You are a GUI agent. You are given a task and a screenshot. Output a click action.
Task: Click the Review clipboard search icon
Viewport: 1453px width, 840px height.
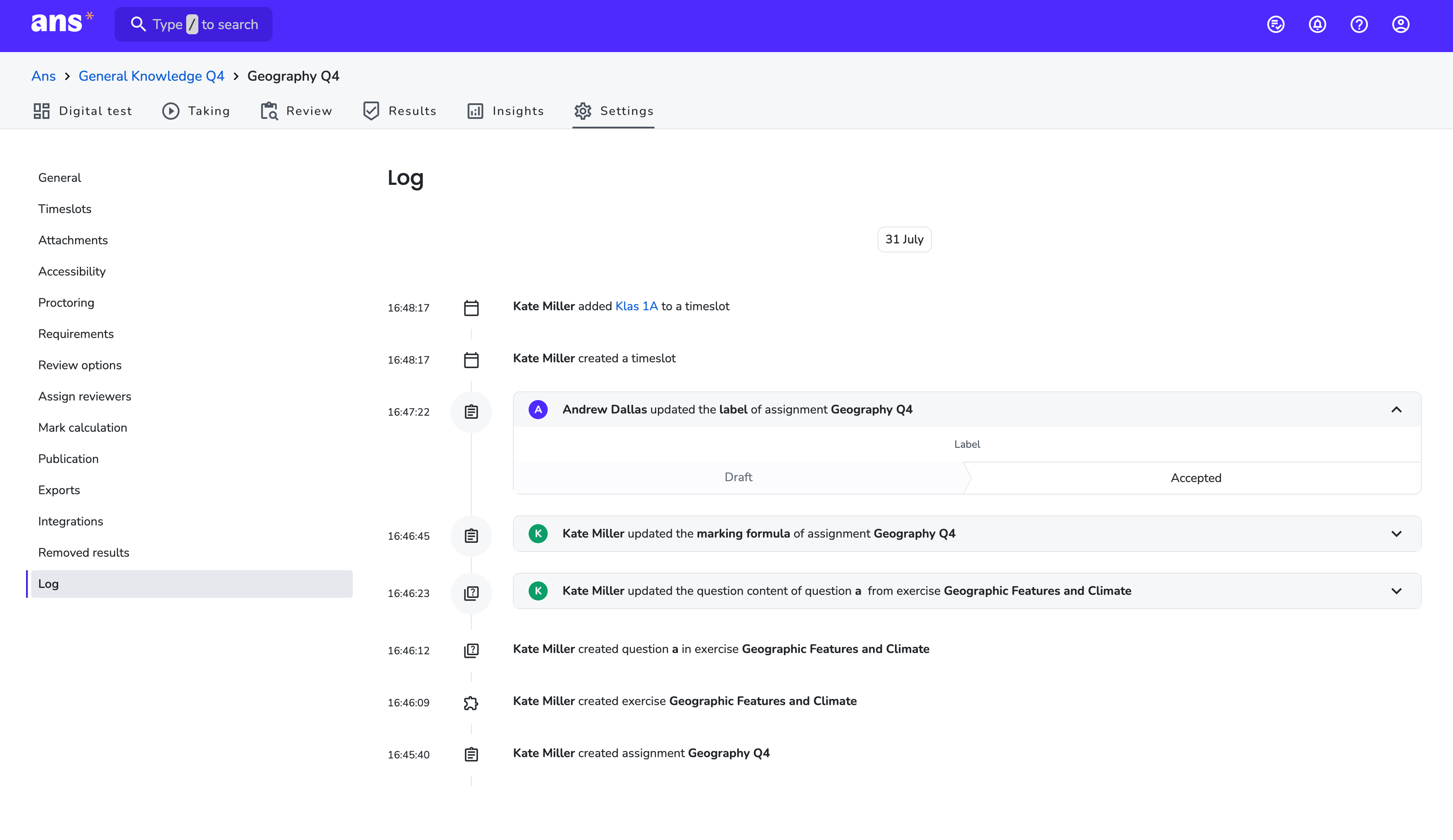[269, 111]
